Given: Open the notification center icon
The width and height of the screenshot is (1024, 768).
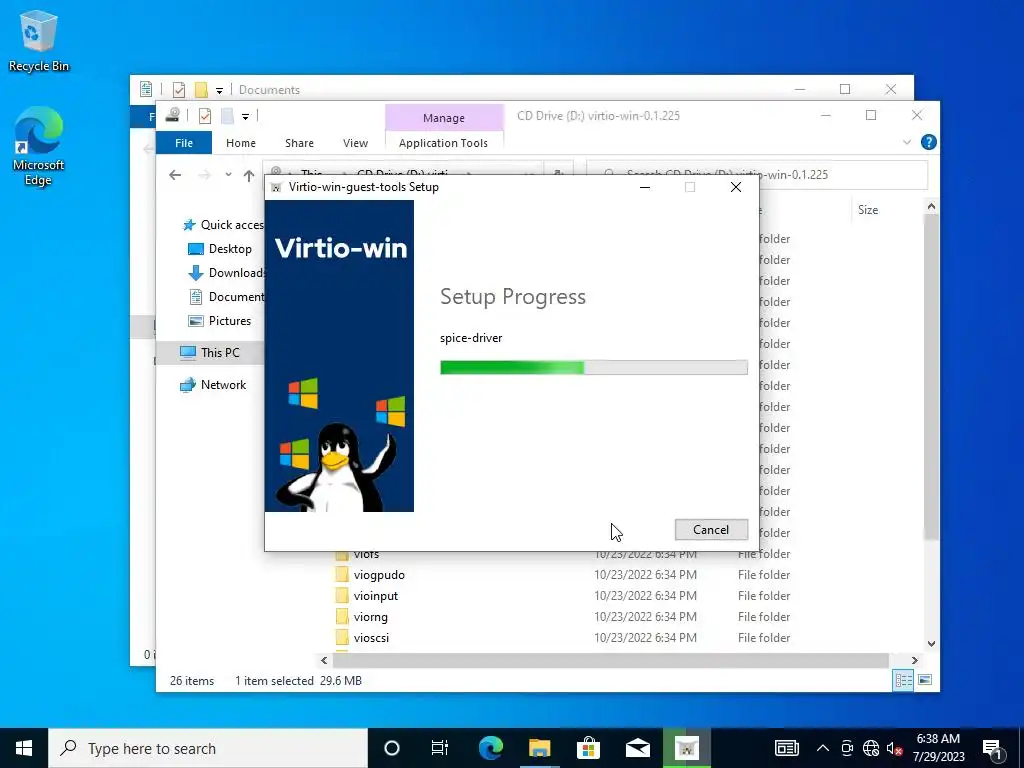Looking at the screenshot, I should 993,748.
